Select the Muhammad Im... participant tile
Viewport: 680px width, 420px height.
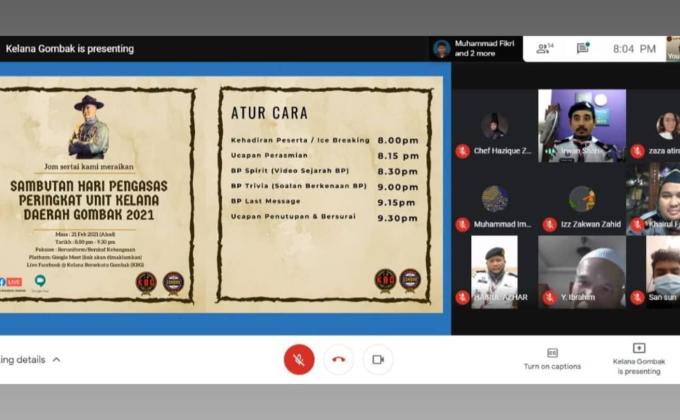pos(494,199)
